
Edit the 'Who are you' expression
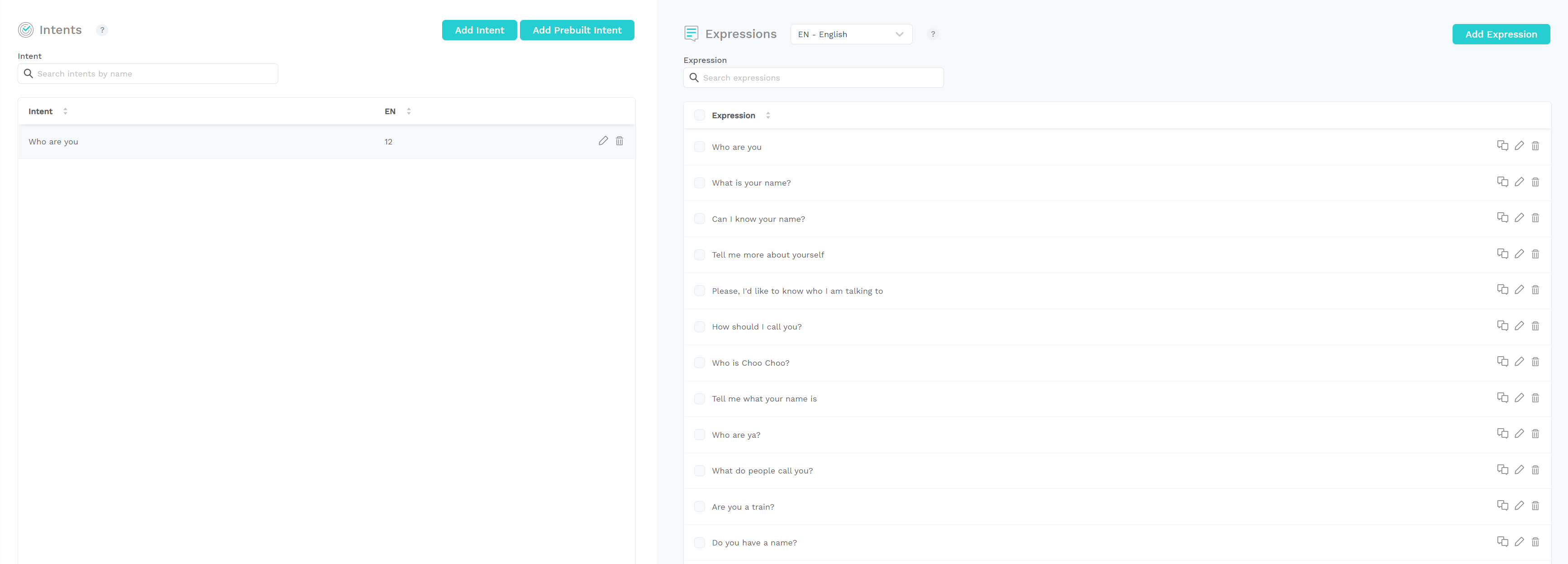pos(1519,146)
